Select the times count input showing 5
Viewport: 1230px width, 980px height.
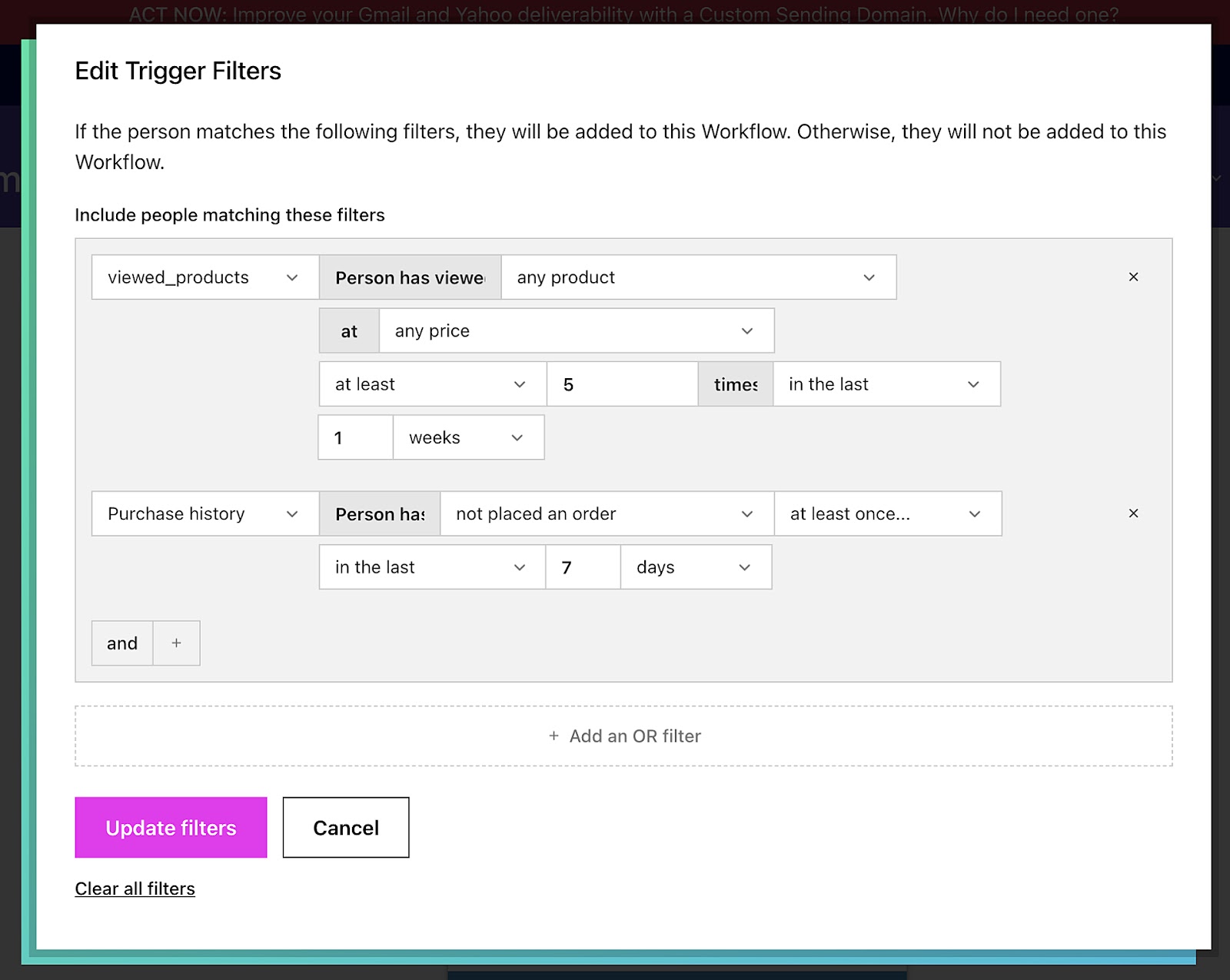[x=623, y=384]
